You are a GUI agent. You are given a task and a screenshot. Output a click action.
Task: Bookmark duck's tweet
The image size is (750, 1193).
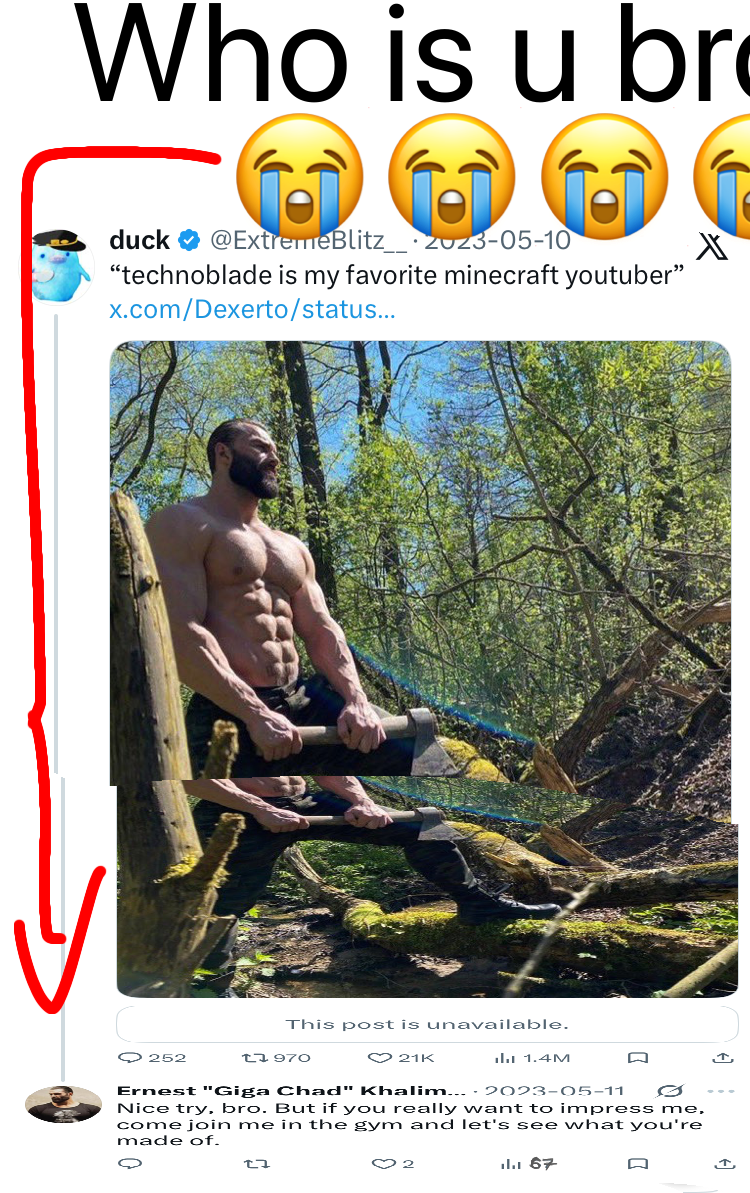637,1058
